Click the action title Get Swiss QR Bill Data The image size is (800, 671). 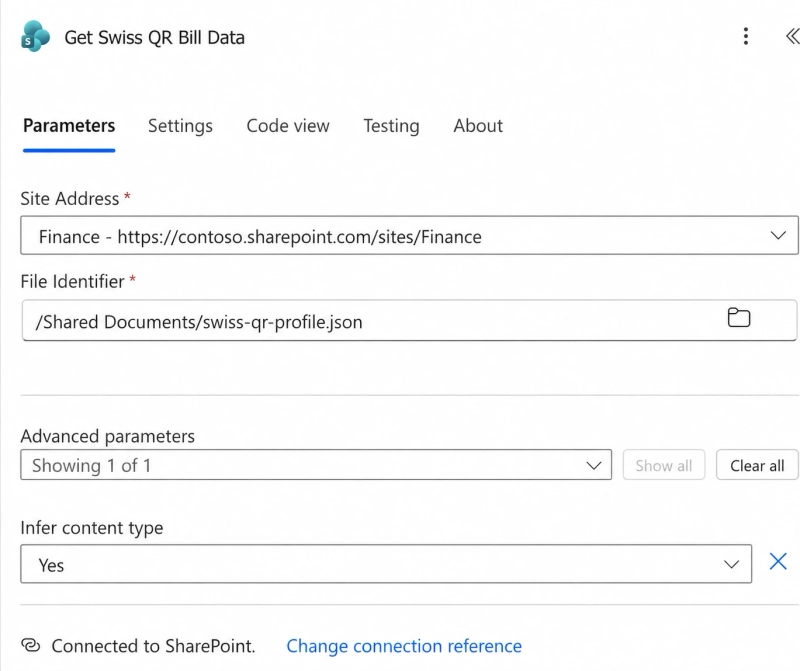point(155,38)
